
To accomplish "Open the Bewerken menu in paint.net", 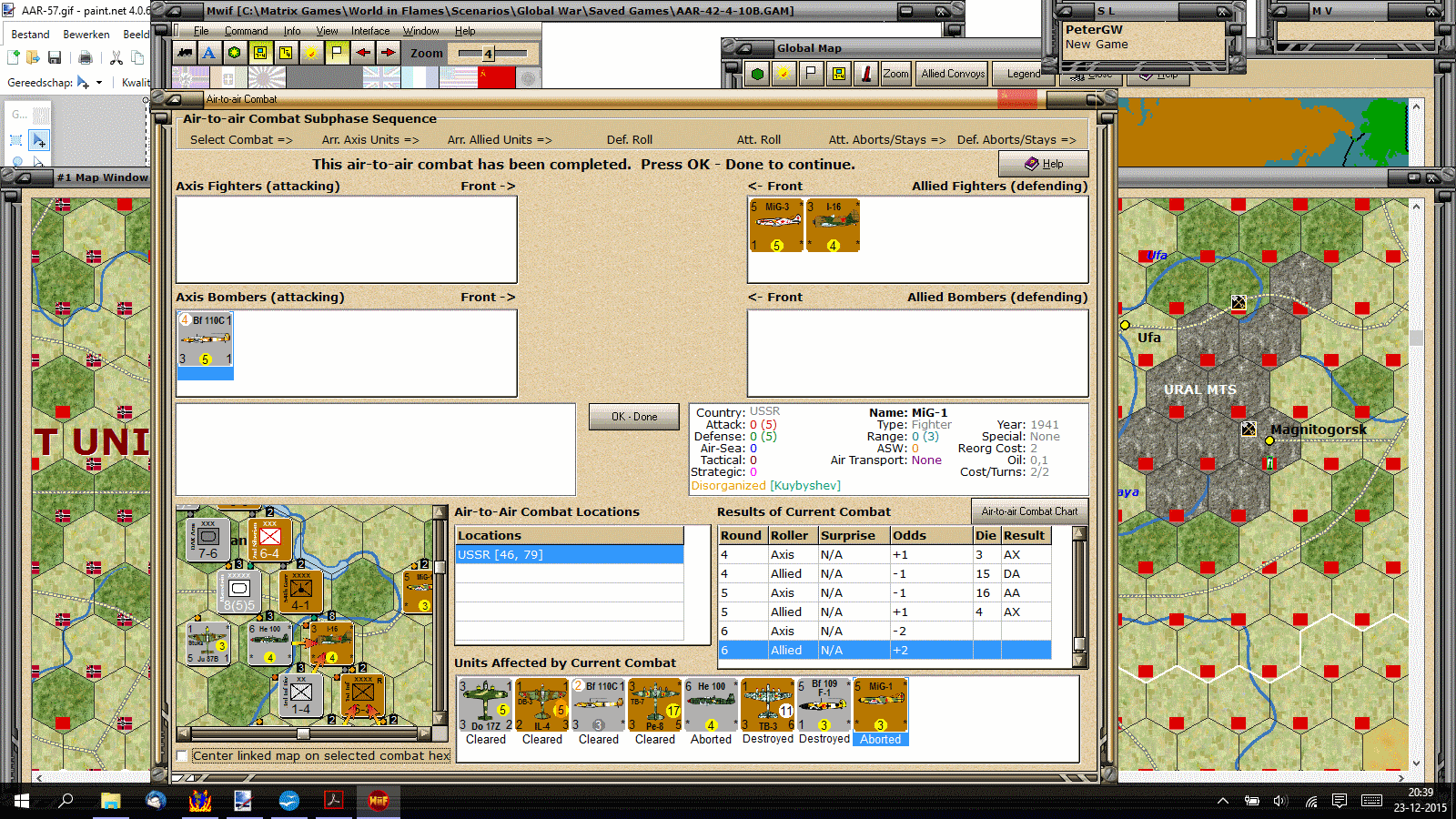I will (86, 35).
